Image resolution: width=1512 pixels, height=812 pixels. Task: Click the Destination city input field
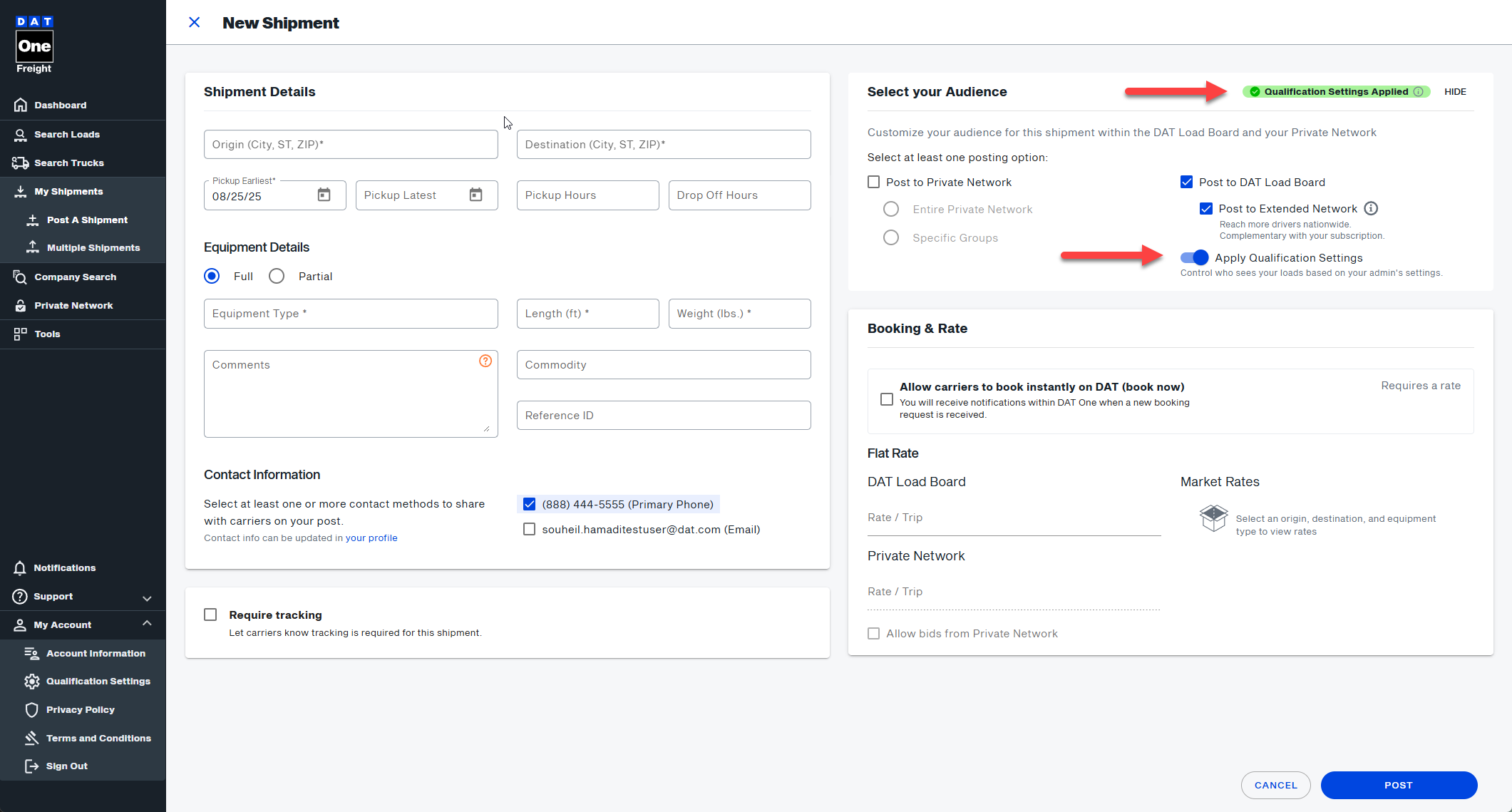coord(664,144)
